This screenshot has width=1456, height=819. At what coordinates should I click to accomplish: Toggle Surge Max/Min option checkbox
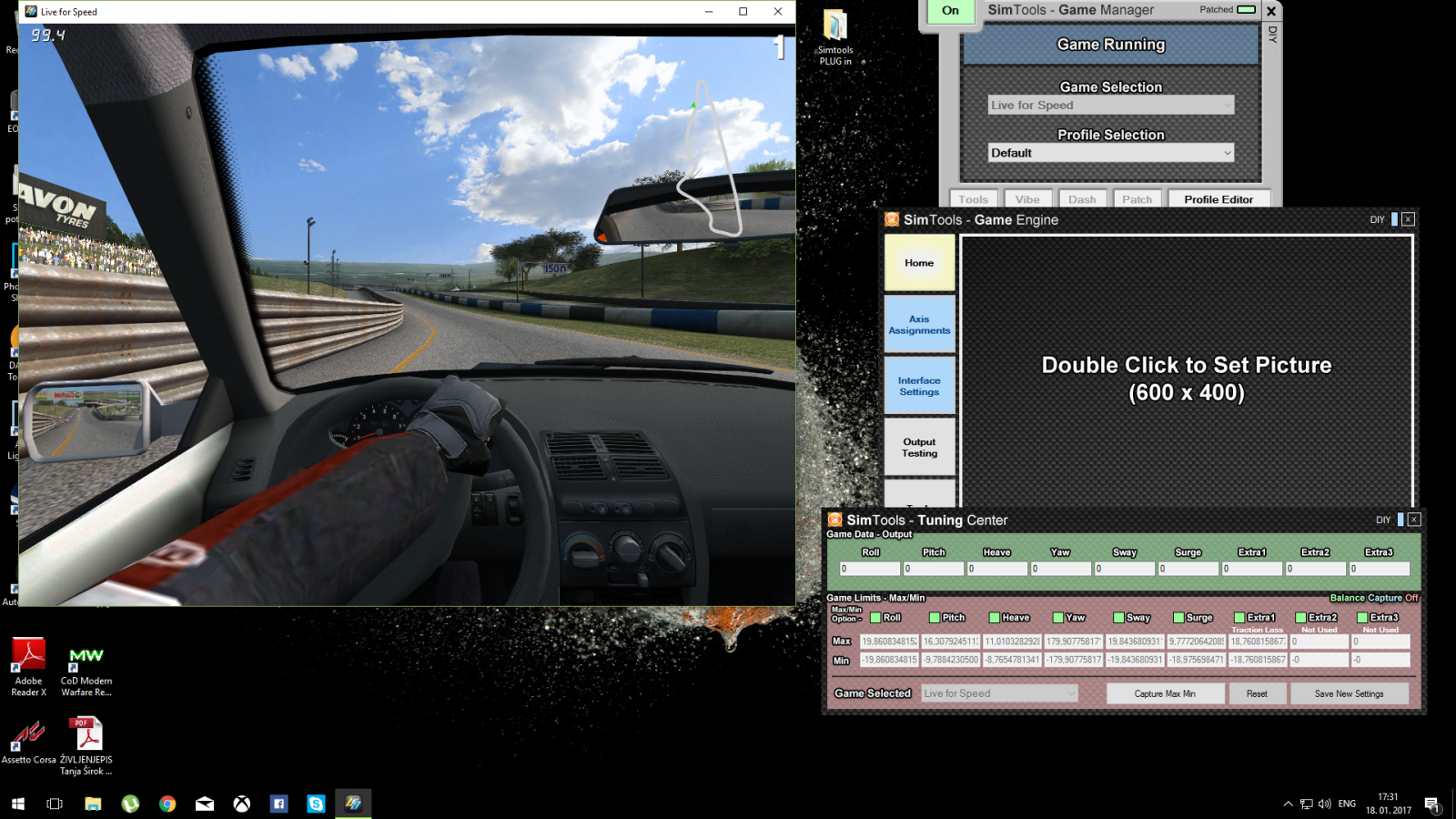pyautogui.click(x=1178, y=618)
